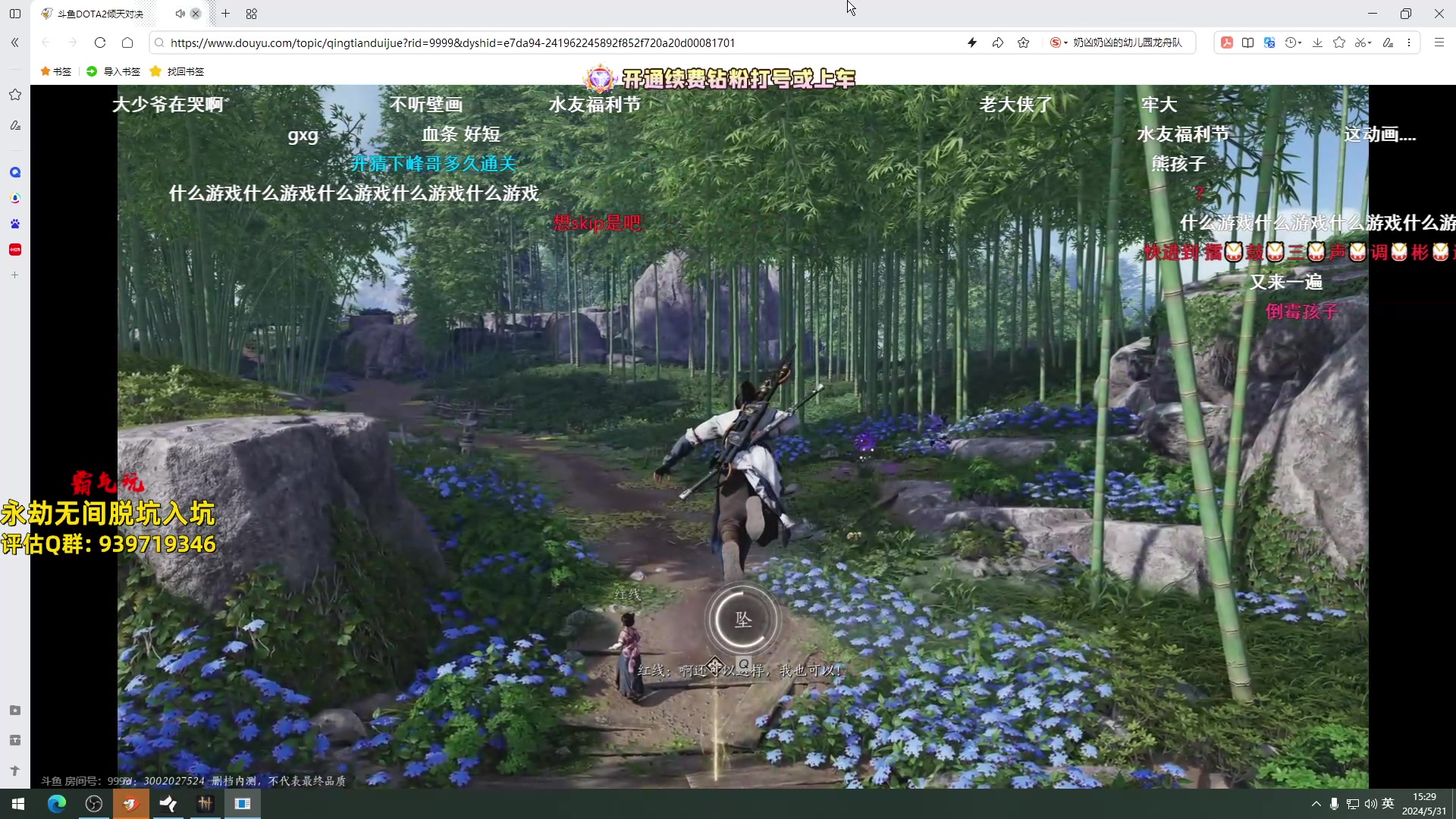Screen dimensions: 1456x819
Task: Open the browser hamburger main menu
Action: pyautogui.click(x=1439, y=42)
